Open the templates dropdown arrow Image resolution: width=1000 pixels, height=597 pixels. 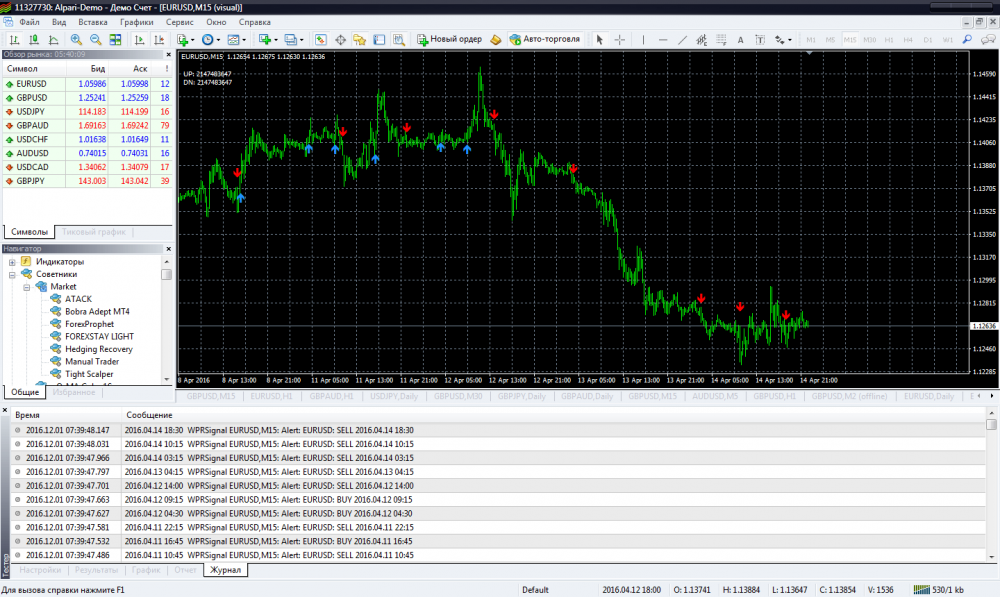[244, 40]
